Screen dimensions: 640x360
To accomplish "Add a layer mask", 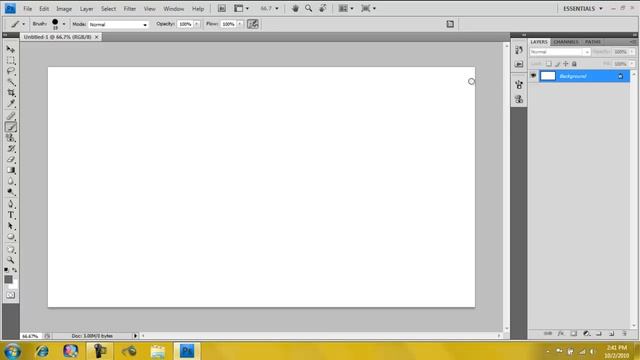I will coord(574,333).
